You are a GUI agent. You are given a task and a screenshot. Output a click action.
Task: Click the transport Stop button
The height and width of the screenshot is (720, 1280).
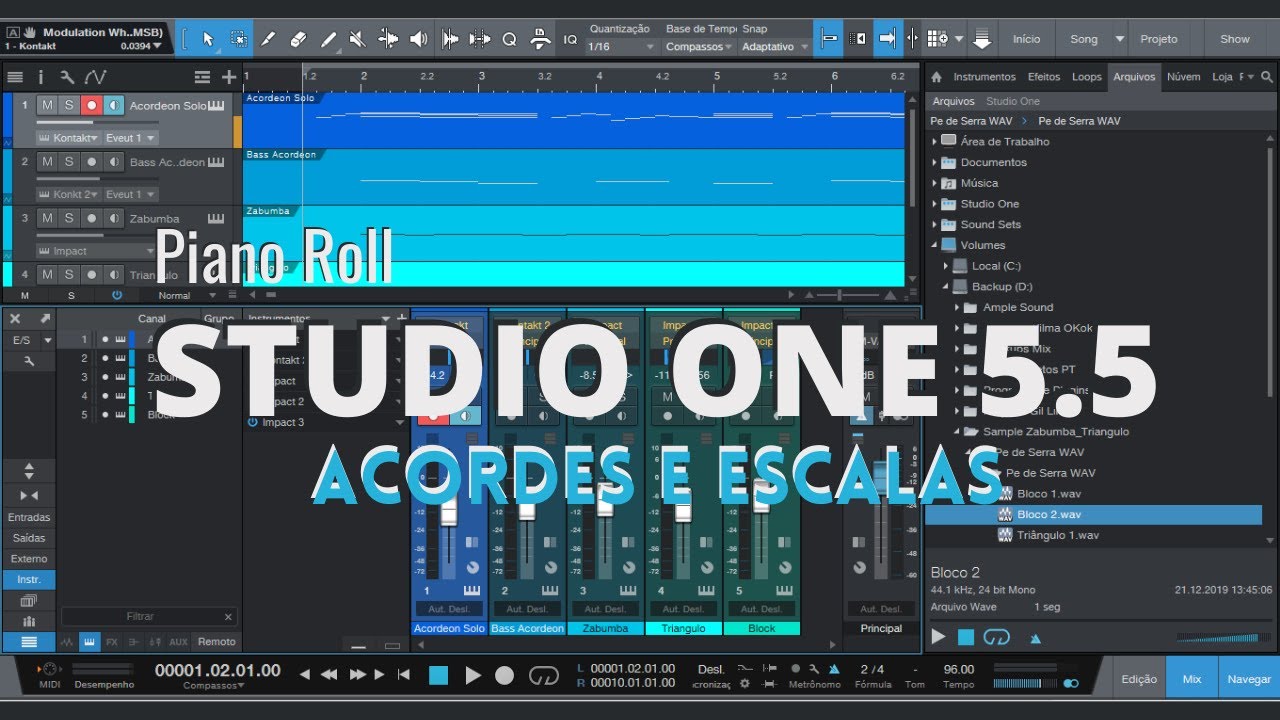point(438,676)
